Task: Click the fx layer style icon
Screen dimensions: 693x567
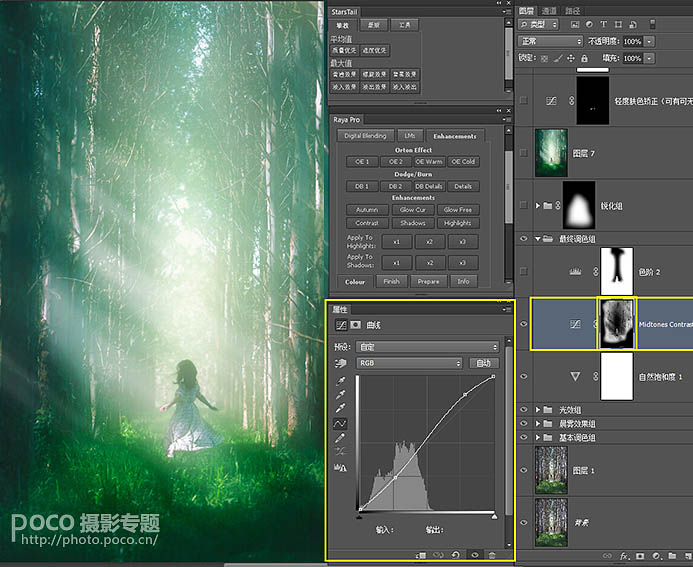Action: 624,556
